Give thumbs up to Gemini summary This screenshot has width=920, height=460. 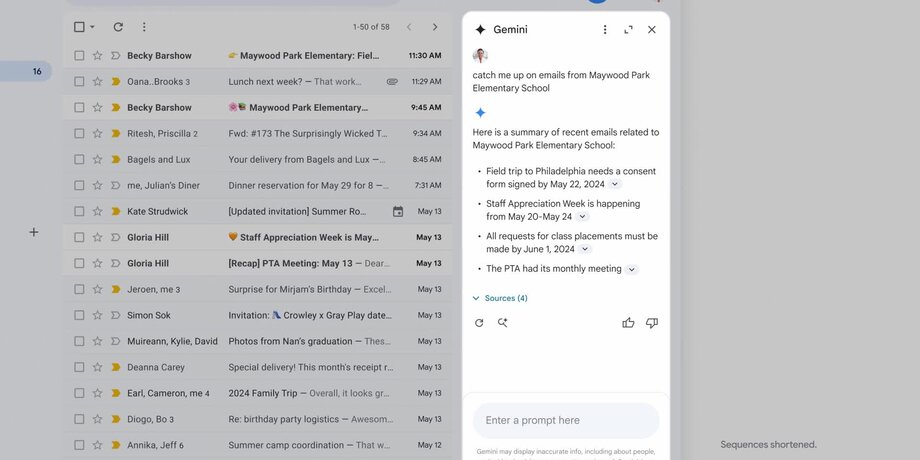pyautogui.click(x=628, y=323)
